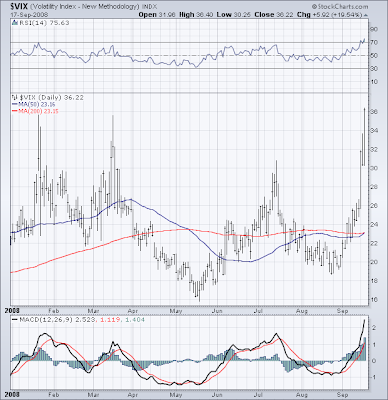Click the 16 label on price axis

(x=374, y=300)
